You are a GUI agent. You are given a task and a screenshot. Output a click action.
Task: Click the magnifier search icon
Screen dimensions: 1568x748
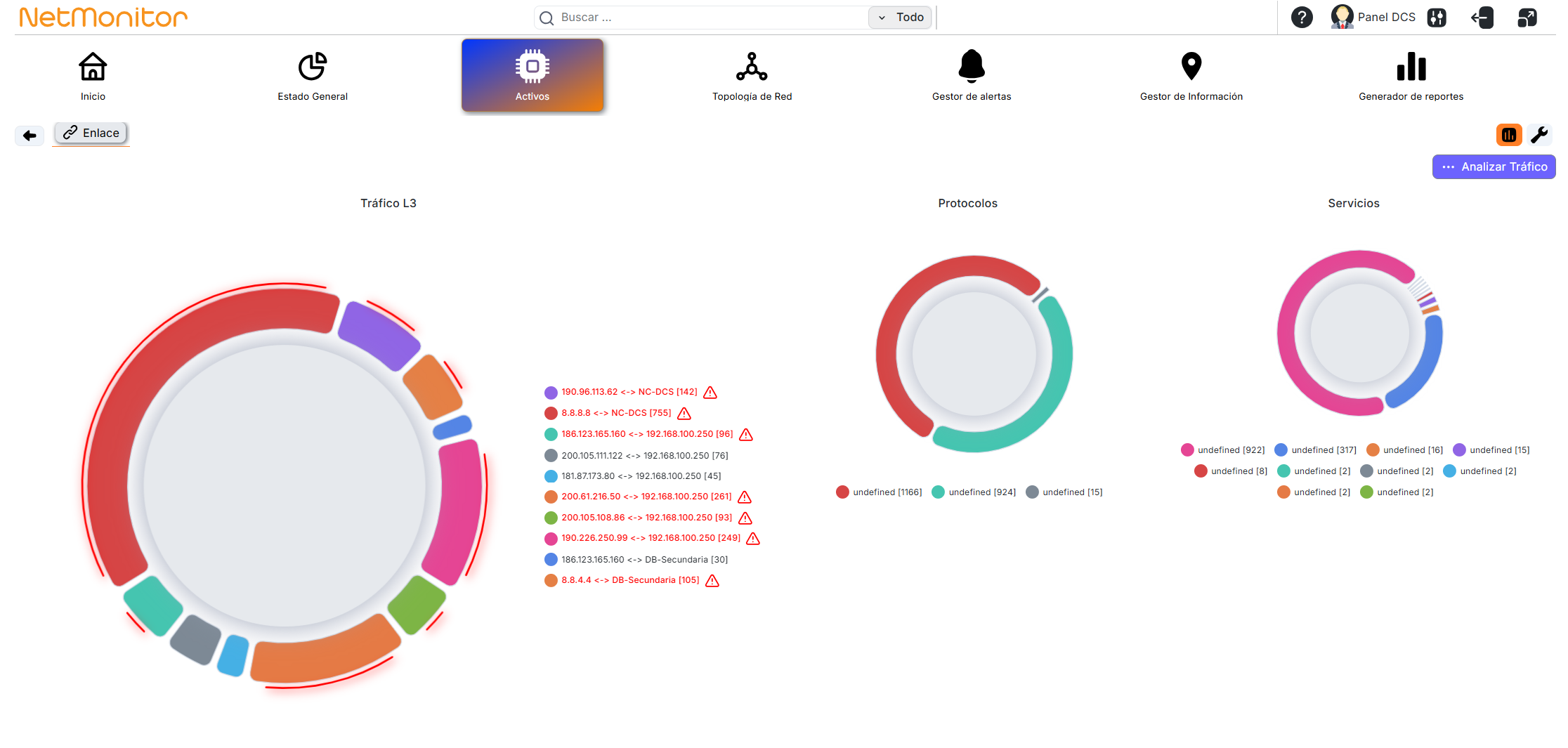click(x=547, y=18)
